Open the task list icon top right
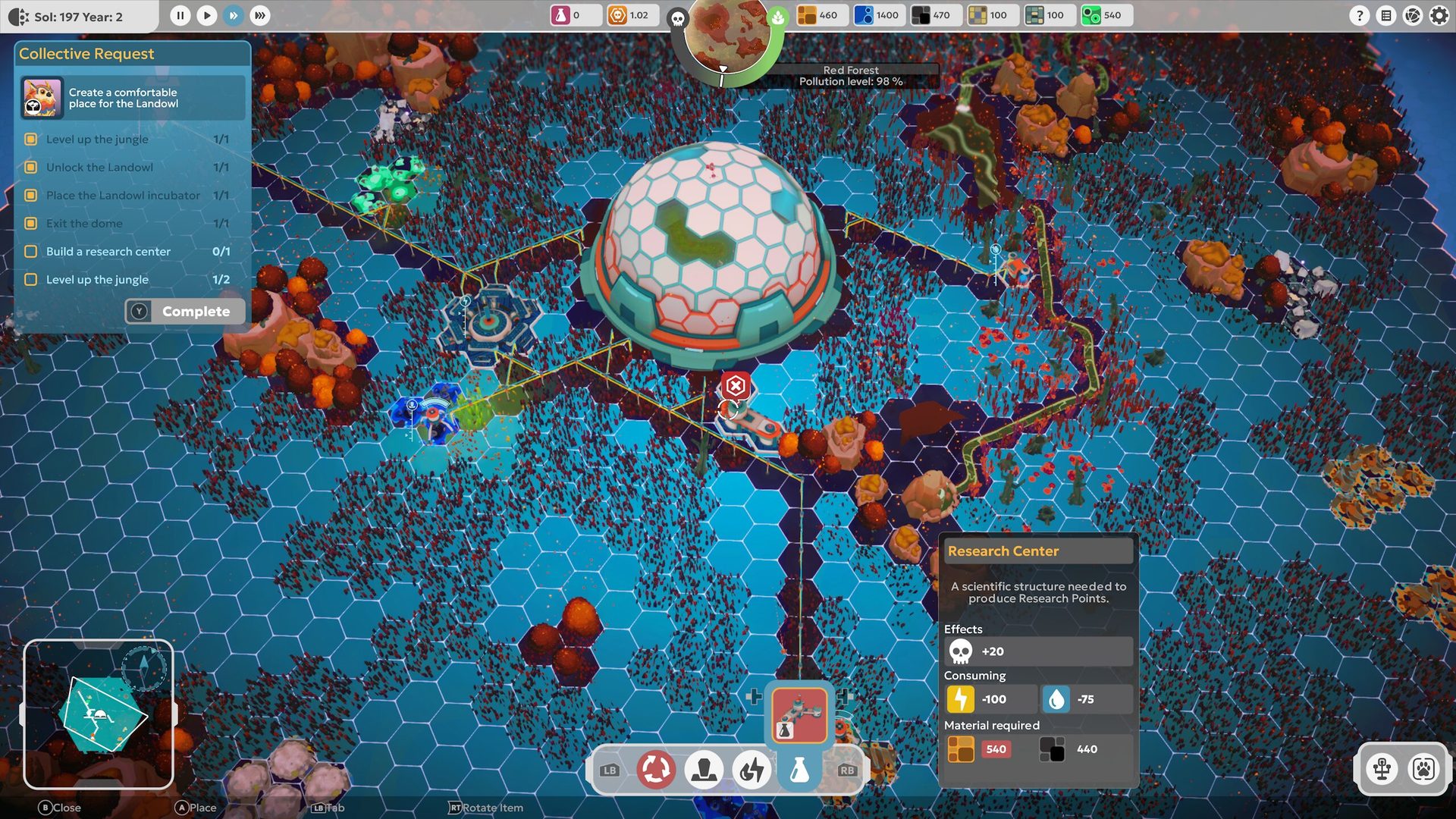This screenshot has height=819, width=1456. point(1386,15)
